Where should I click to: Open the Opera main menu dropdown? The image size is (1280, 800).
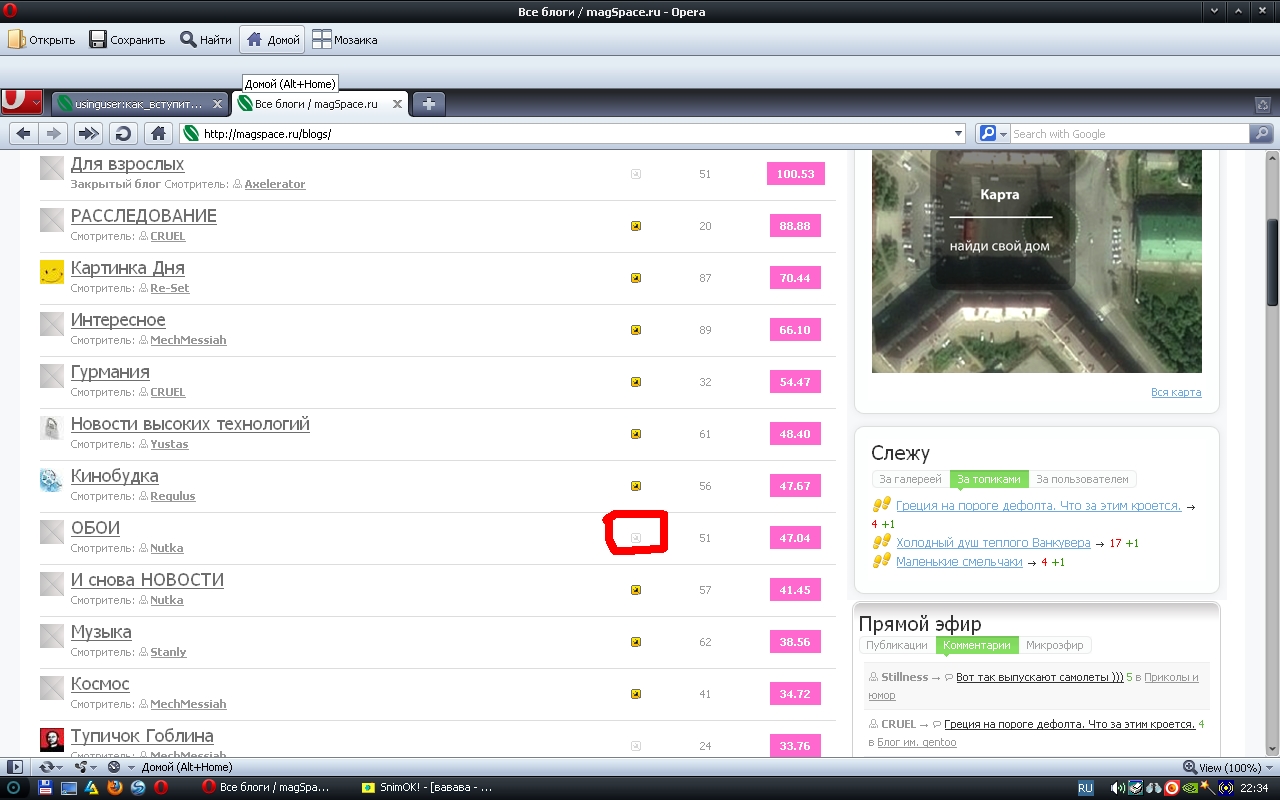pos(22,103)
